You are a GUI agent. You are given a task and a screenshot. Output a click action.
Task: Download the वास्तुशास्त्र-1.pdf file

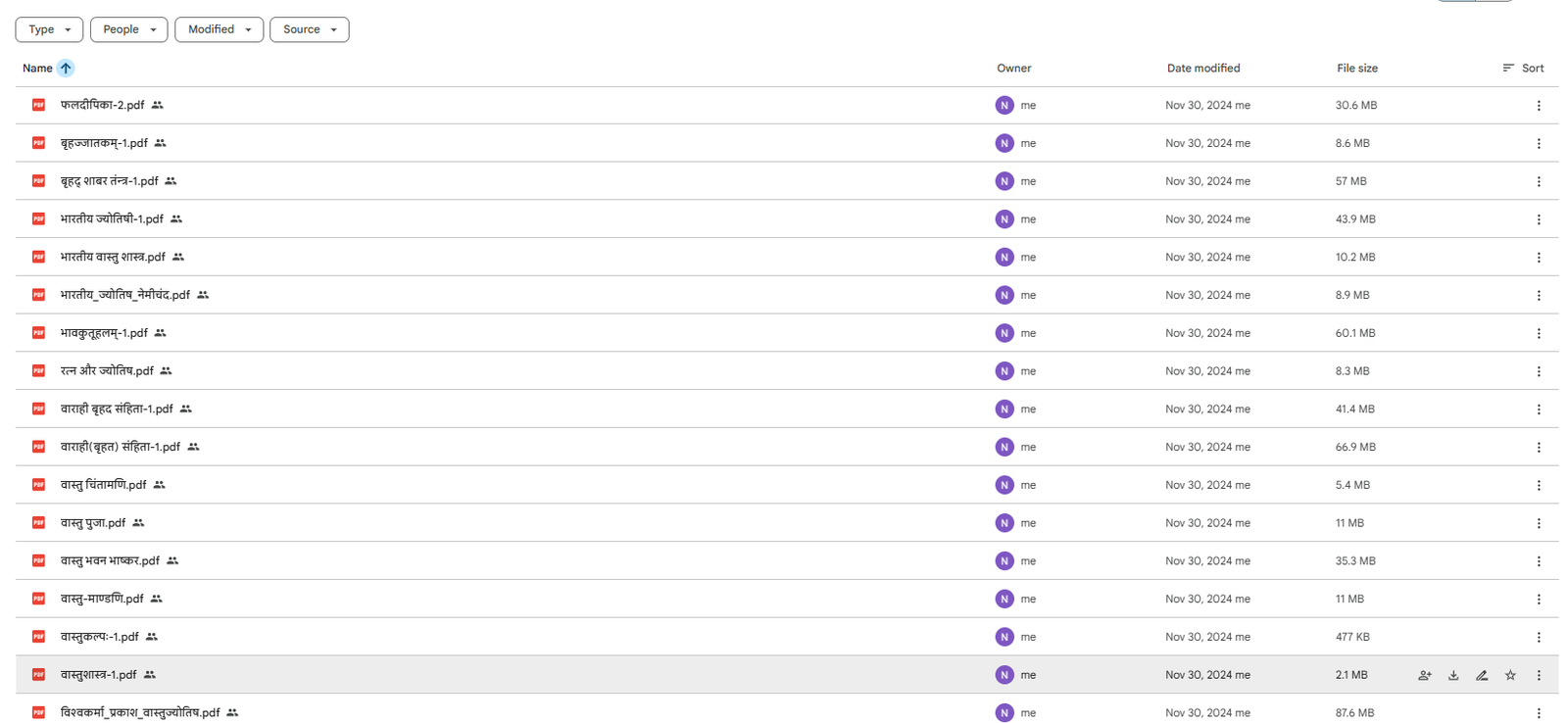click(1453, 675)
